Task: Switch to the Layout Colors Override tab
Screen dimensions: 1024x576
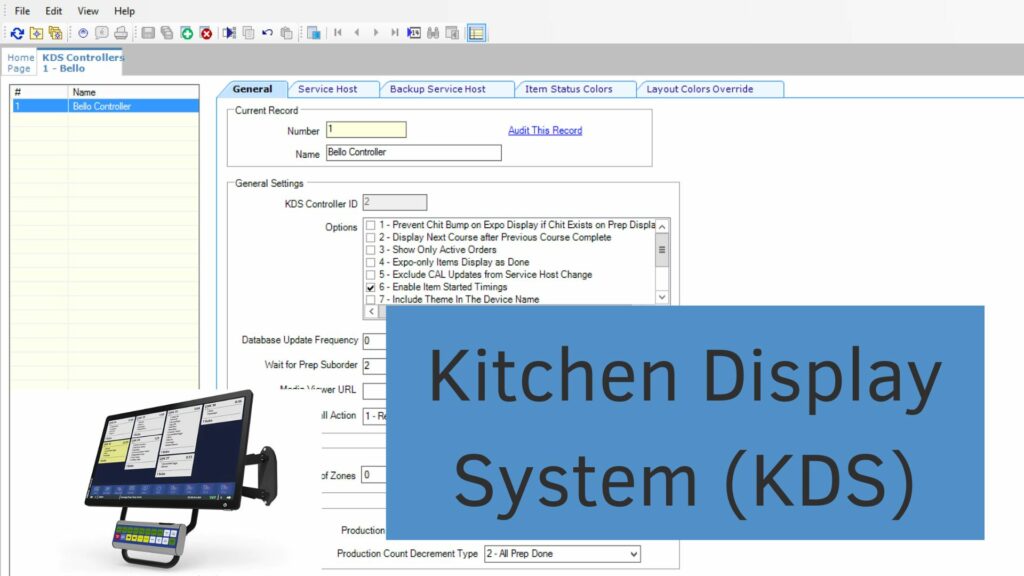Action: 699,89
